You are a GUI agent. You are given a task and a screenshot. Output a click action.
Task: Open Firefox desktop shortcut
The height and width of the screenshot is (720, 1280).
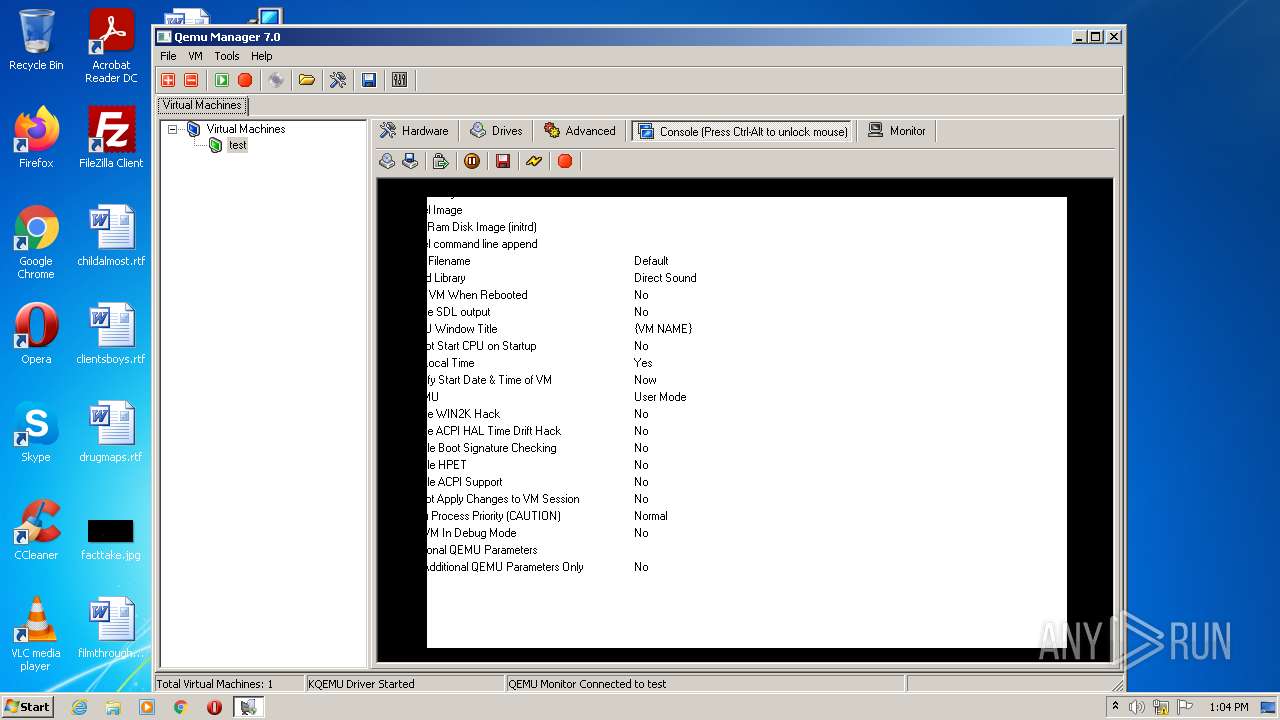click(36, 138)
